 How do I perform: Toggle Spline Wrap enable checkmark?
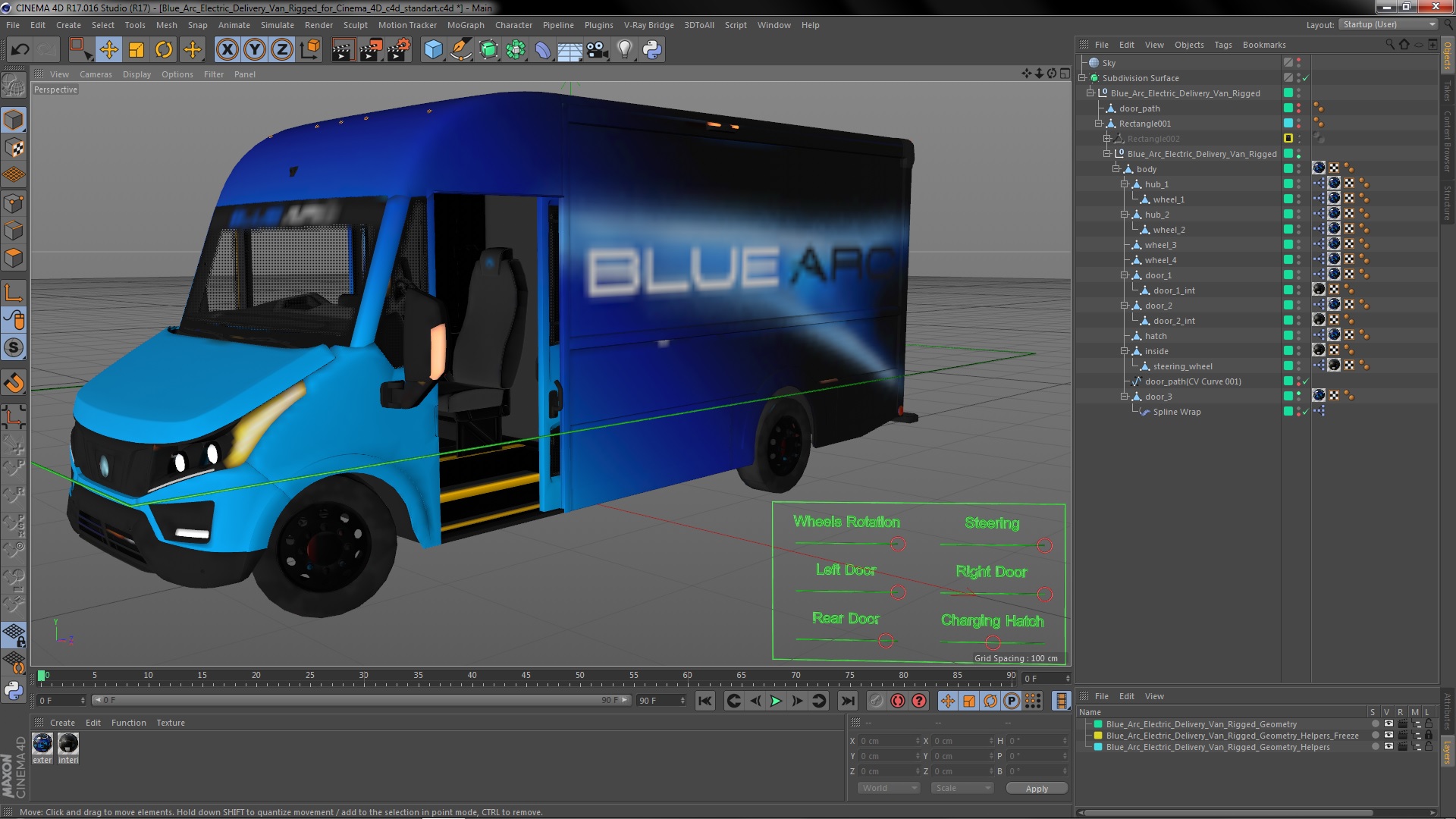pos(1306,412)
